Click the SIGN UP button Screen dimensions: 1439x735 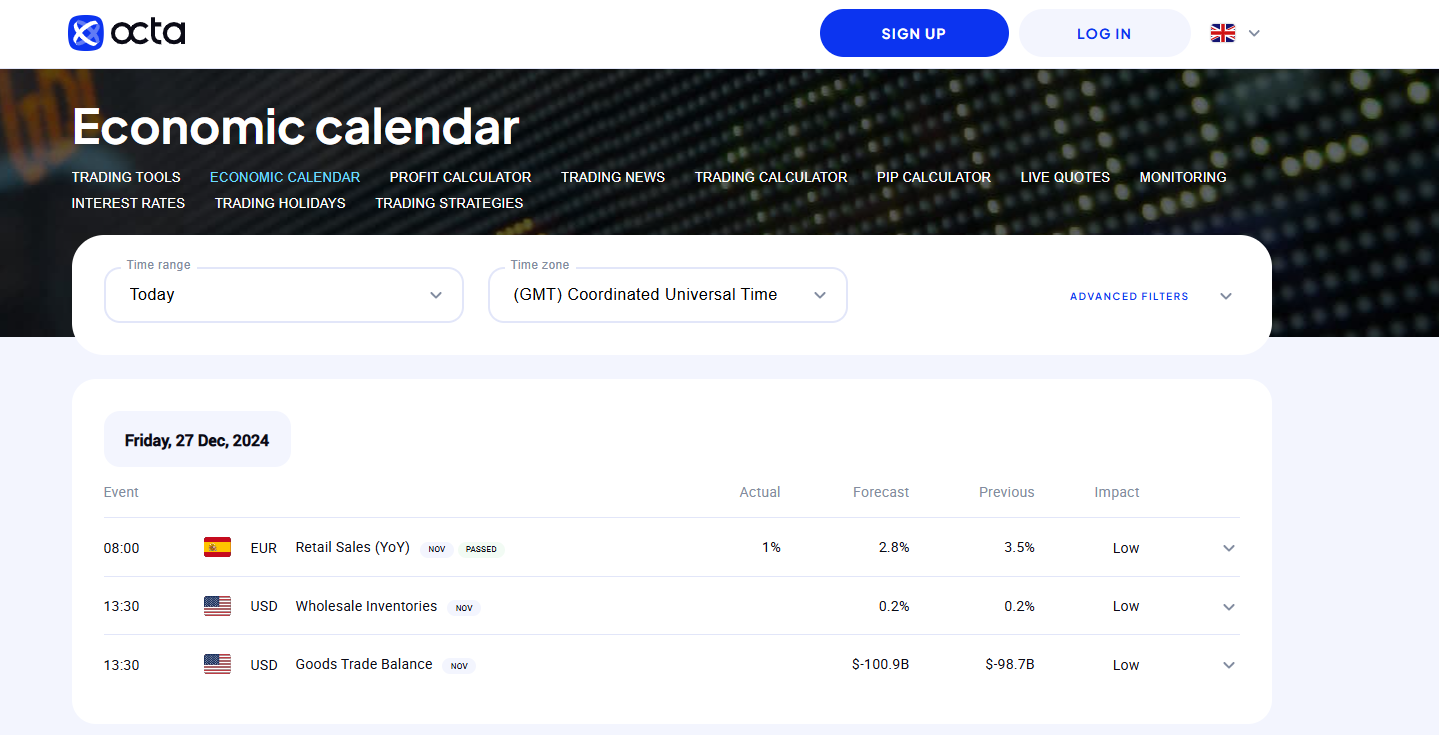point(914,33)
